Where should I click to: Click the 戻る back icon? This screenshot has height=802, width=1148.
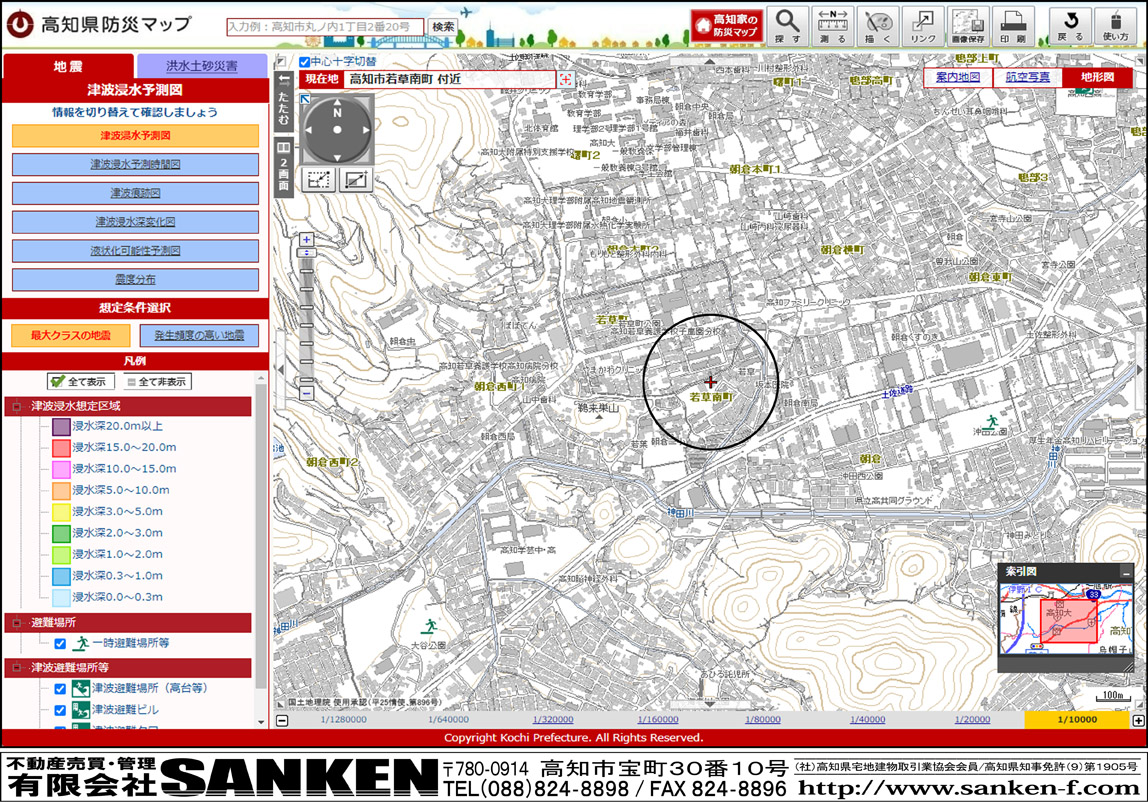pyautogui.click(x=1070, y=26)
